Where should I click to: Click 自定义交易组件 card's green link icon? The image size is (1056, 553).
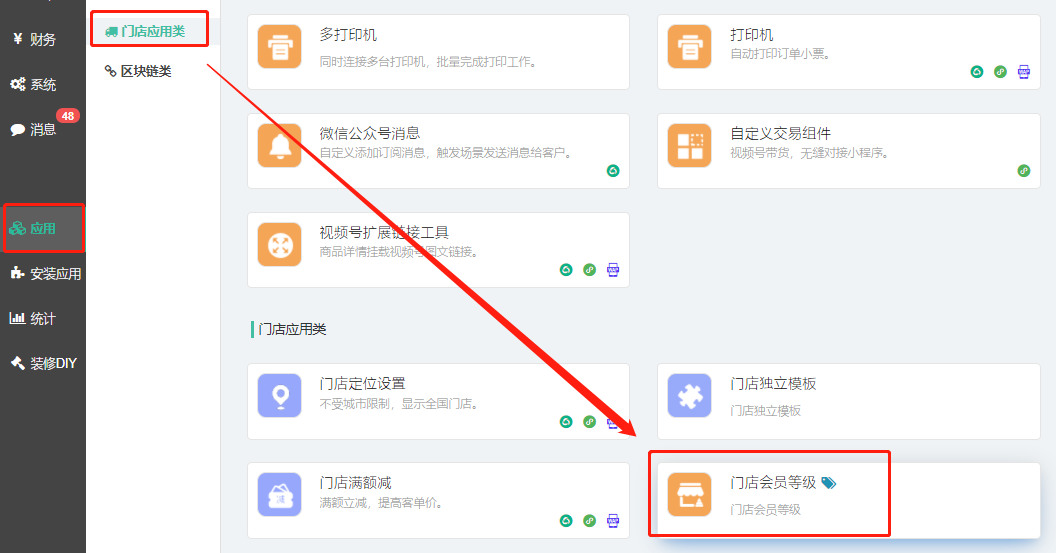click(x=1024, y=171)
